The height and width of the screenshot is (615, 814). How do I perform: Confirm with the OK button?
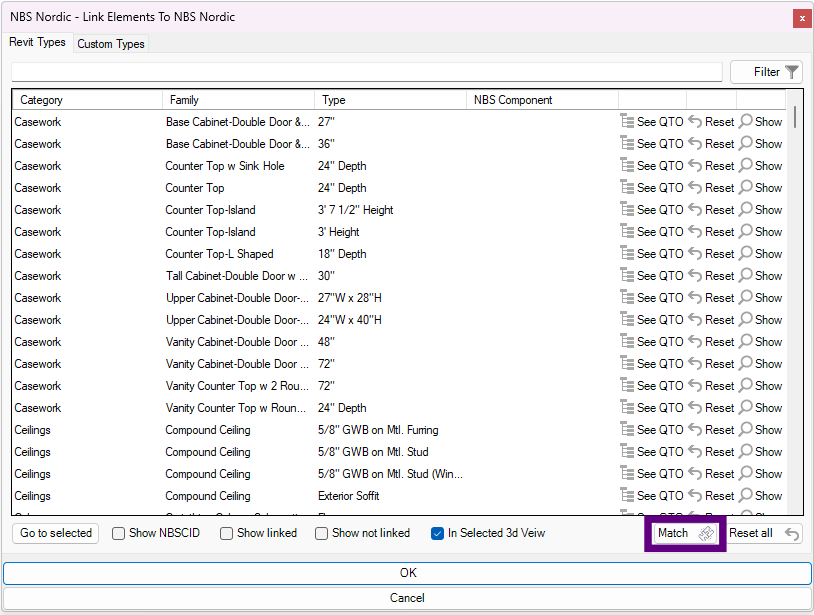point(408,573)
